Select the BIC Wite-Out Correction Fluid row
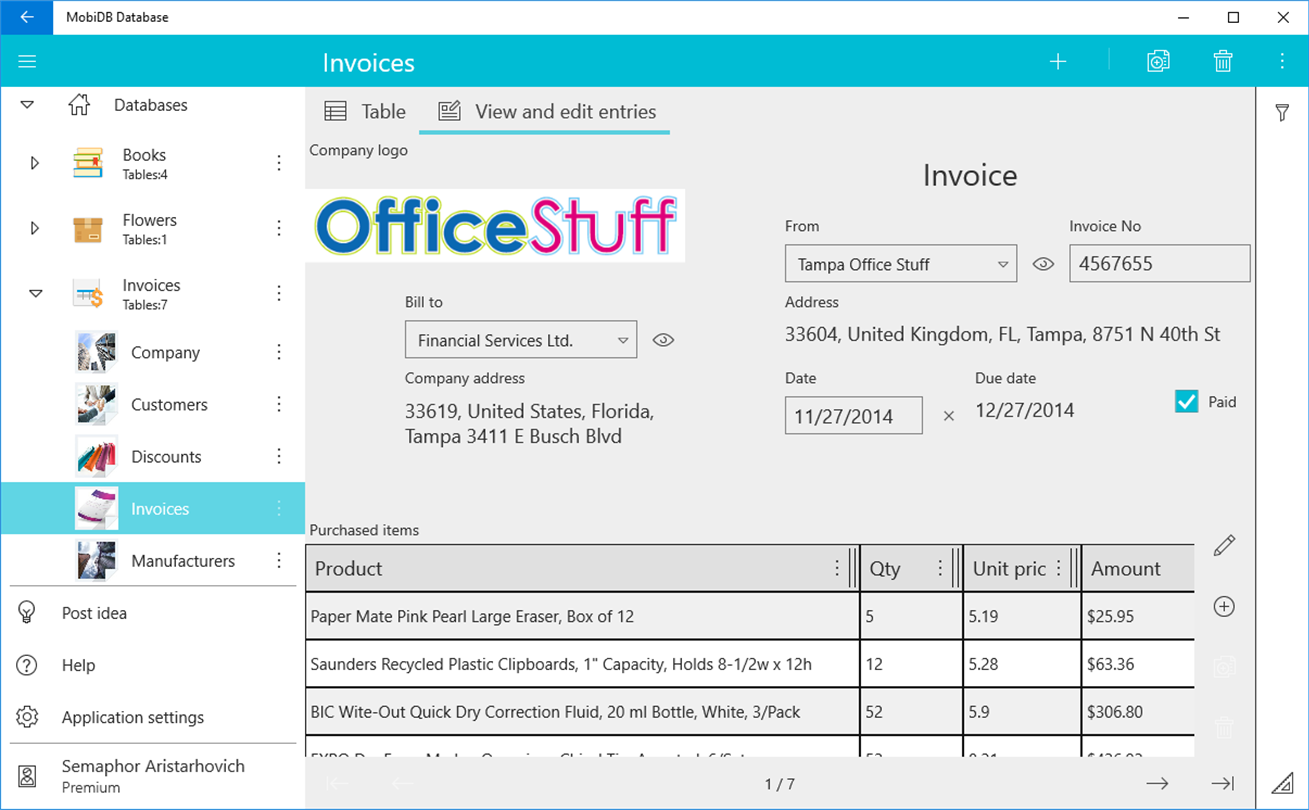Screen dimensions: 1309x810 [x=750, y=712]
